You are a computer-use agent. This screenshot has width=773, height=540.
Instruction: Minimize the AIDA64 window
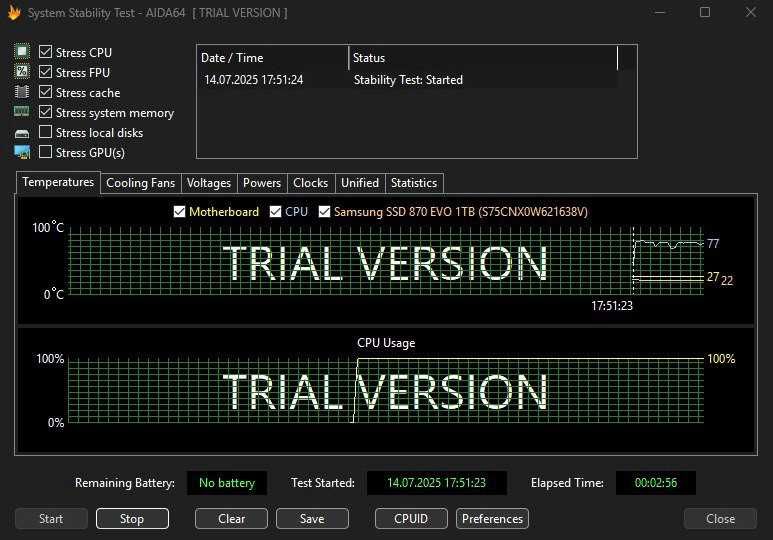click(660, 12)
